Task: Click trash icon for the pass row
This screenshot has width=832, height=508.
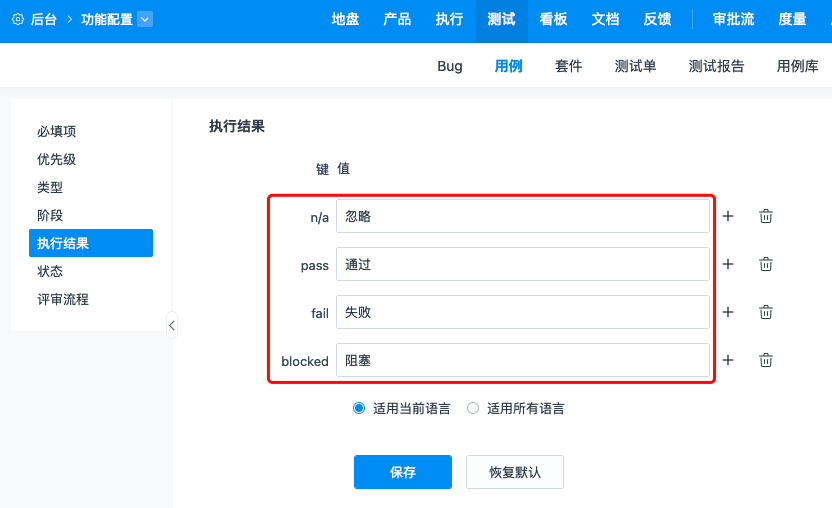Action: [x=766, y=264]
